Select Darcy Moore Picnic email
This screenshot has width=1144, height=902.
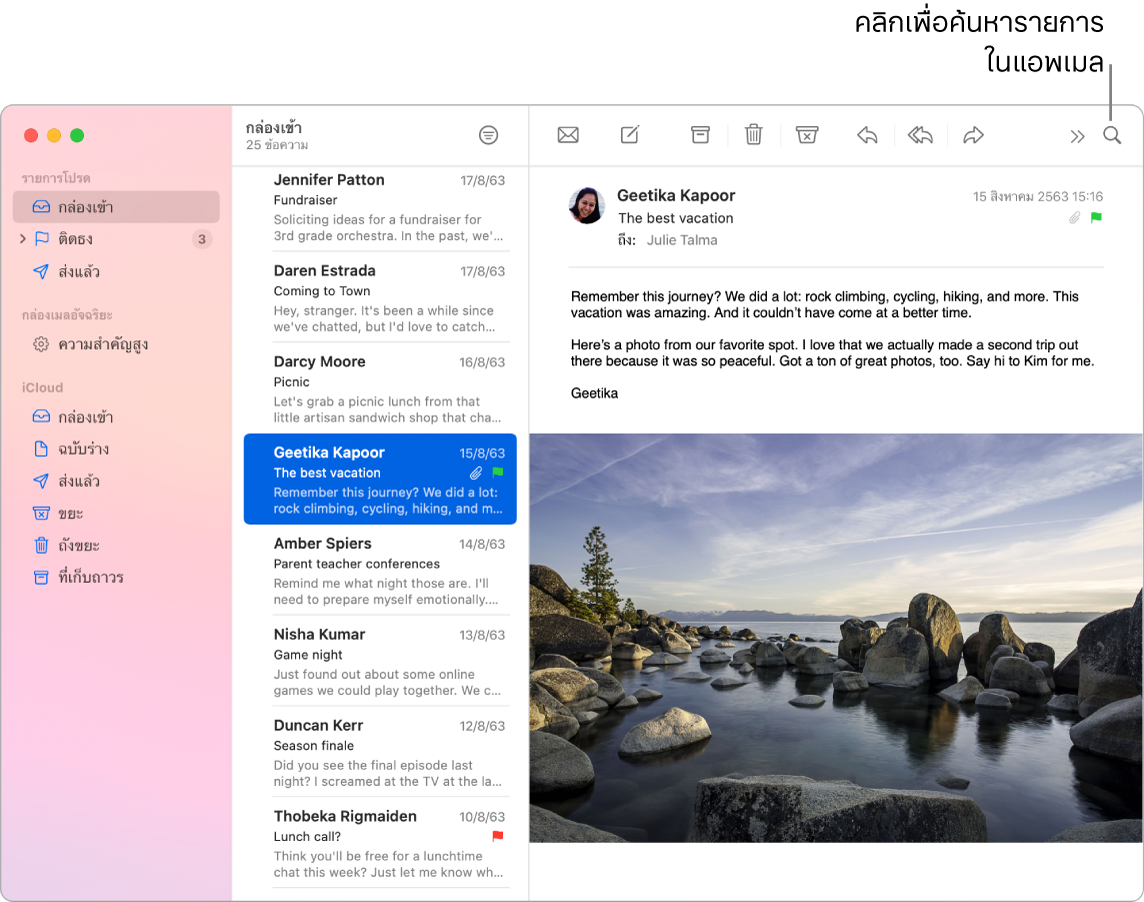[380, 389]
